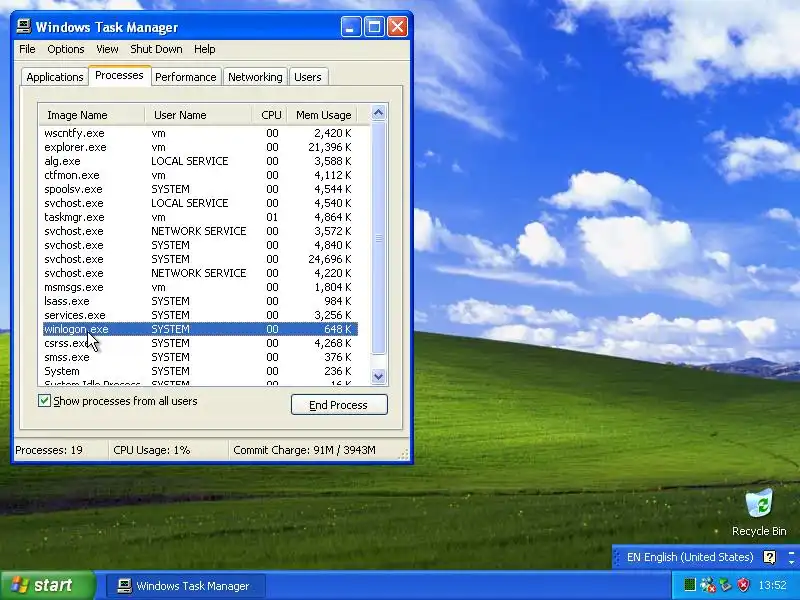Screen dimensions: 800x600
Task: Select the ctfmon.exe process
Action: [x=201, y=175]
